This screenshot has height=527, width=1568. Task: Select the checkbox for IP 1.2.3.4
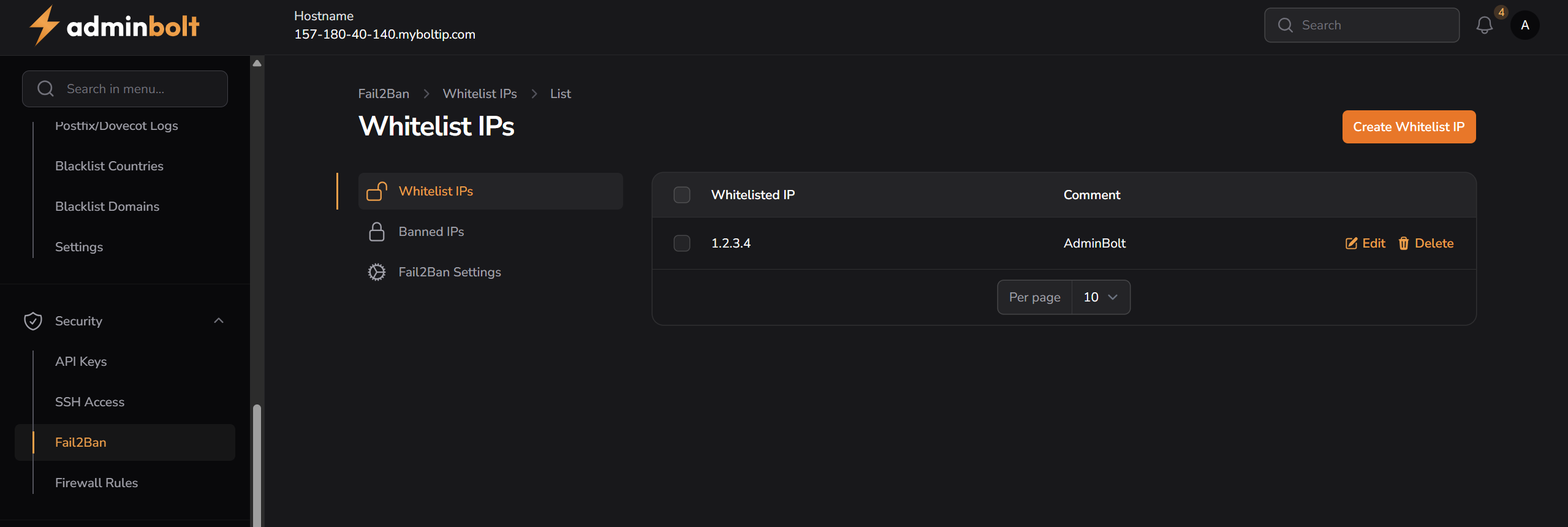coord(681,243)
